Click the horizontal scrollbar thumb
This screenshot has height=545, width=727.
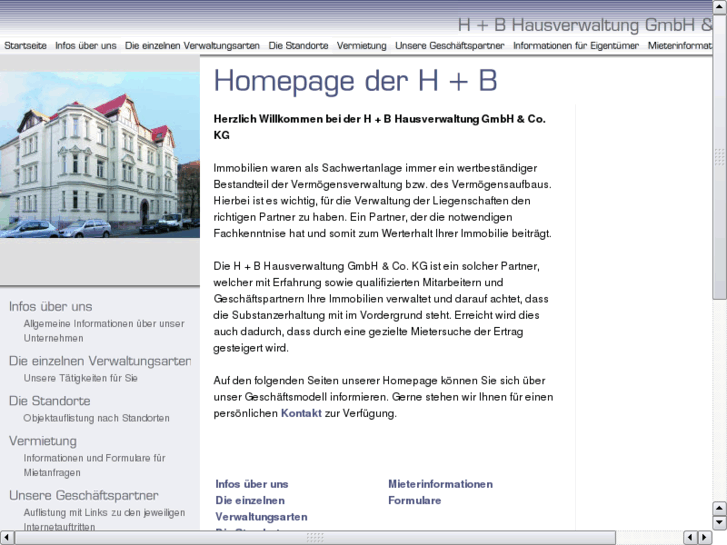click(x=315, y=538)
